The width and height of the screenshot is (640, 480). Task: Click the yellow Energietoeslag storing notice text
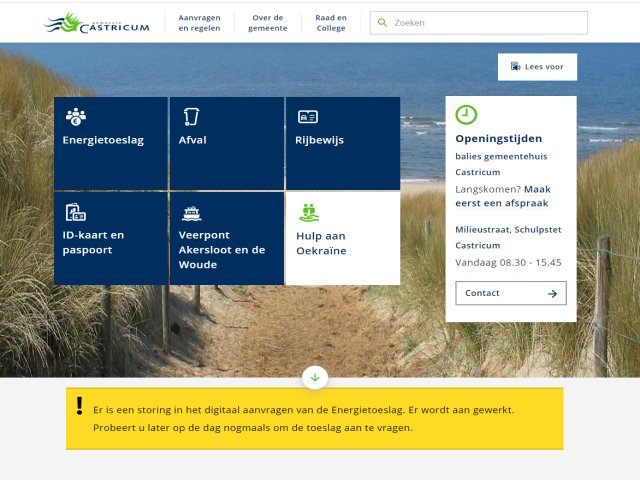pos(303,419)
